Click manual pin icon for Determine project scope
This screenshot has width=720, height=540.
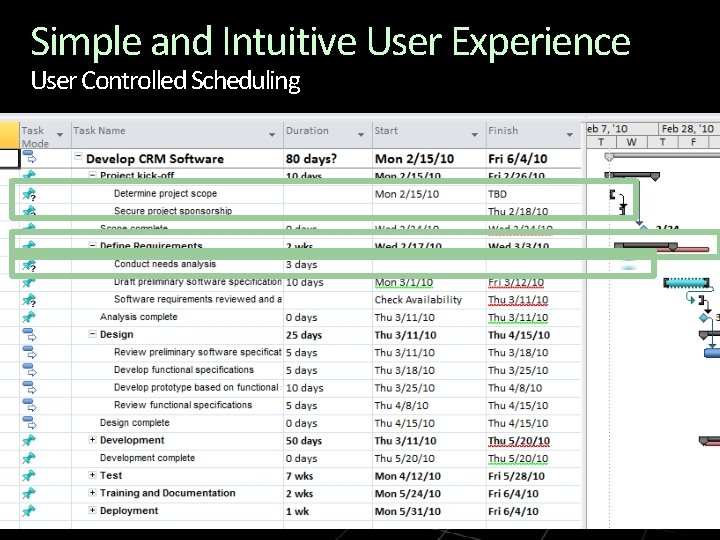pyautogui.click(x=29, y=194)
